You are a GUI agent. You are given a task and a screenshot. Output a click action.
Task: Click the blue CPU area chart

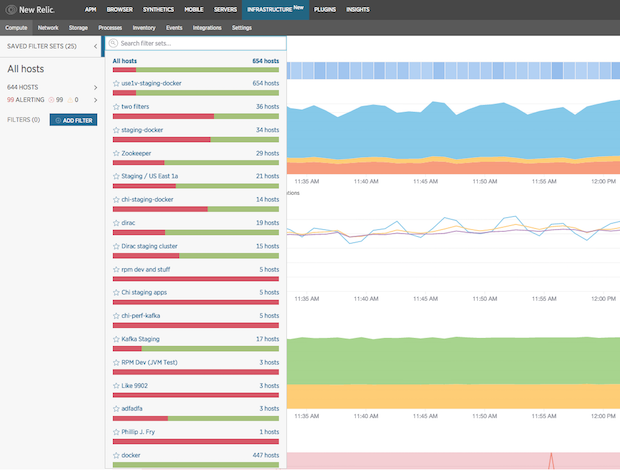point(453,130)
